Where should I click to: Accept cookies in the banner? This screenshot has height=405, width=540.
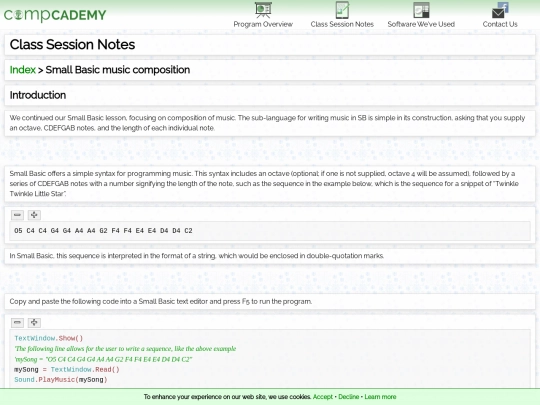[323, 397]
